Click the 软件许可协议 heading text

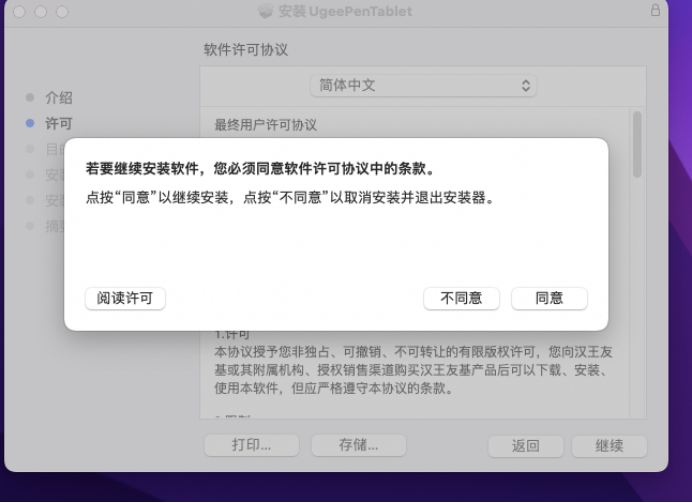pyautogui.click(x=245, y=50)
